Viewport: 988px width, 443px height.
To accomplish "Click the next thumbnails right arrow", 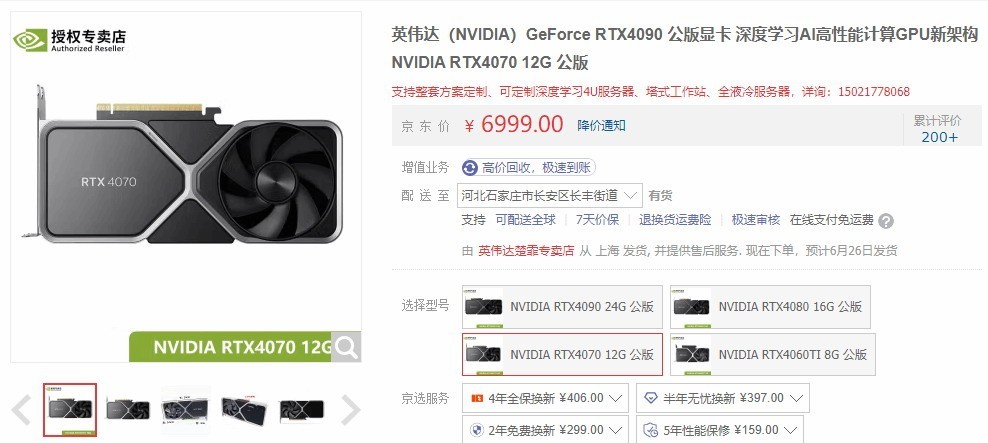I will pyautogui.click(x=350, y=410).
